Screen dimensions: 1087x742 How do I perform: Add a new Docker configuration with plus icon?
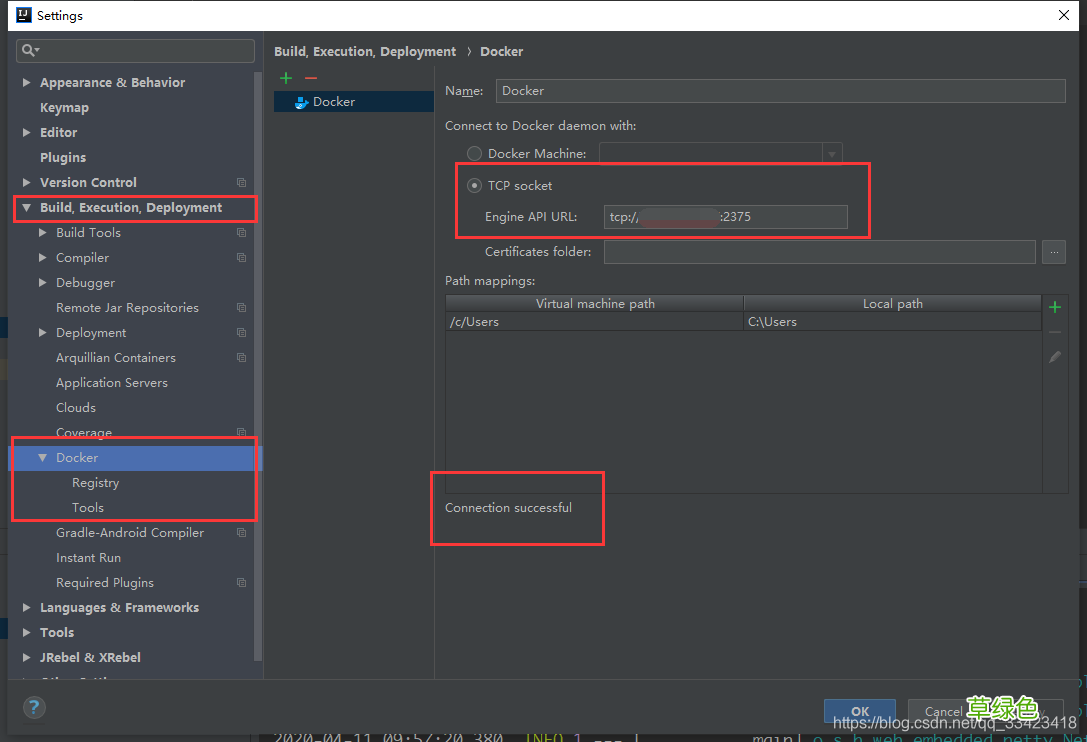[x=286, y=78]
